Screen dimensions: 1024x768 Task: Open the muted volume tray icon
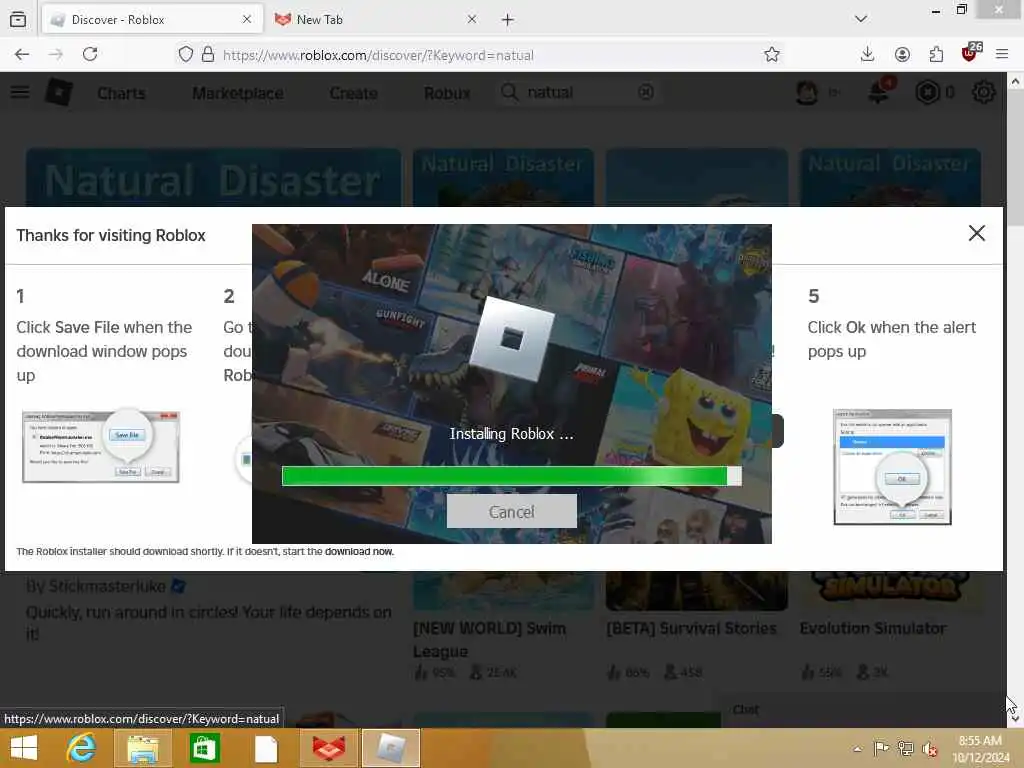pos(929,748)
